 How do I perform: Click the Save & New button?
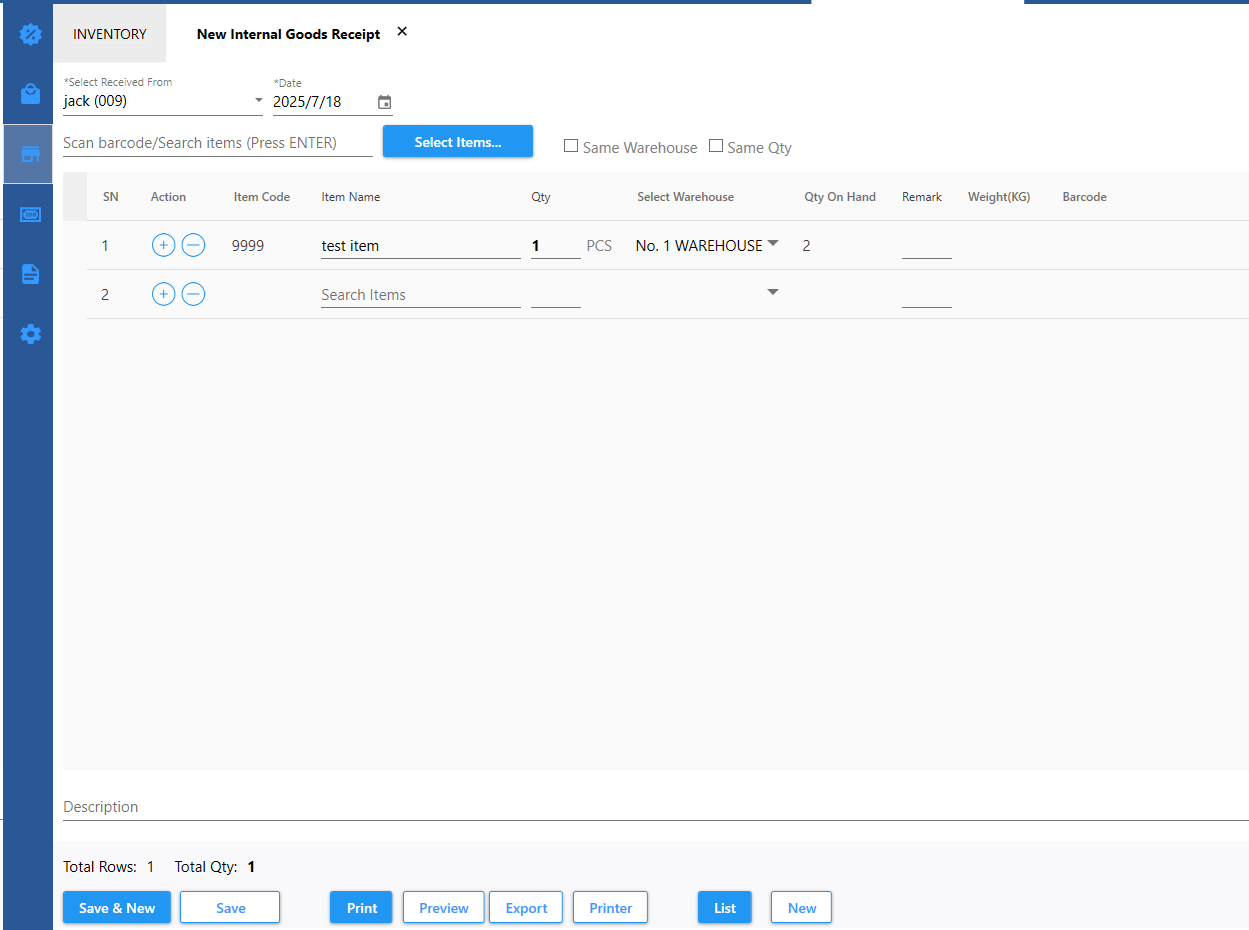coord(117,908)
